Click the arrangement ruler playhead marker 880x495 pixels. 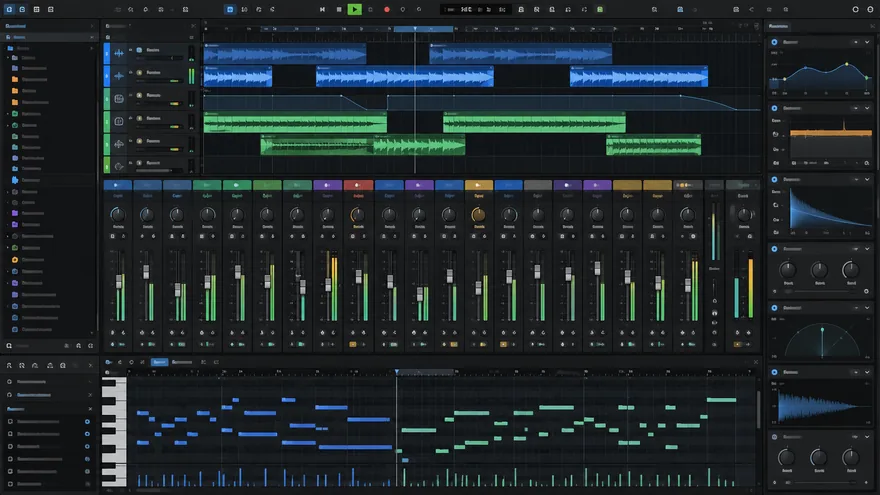415,29
